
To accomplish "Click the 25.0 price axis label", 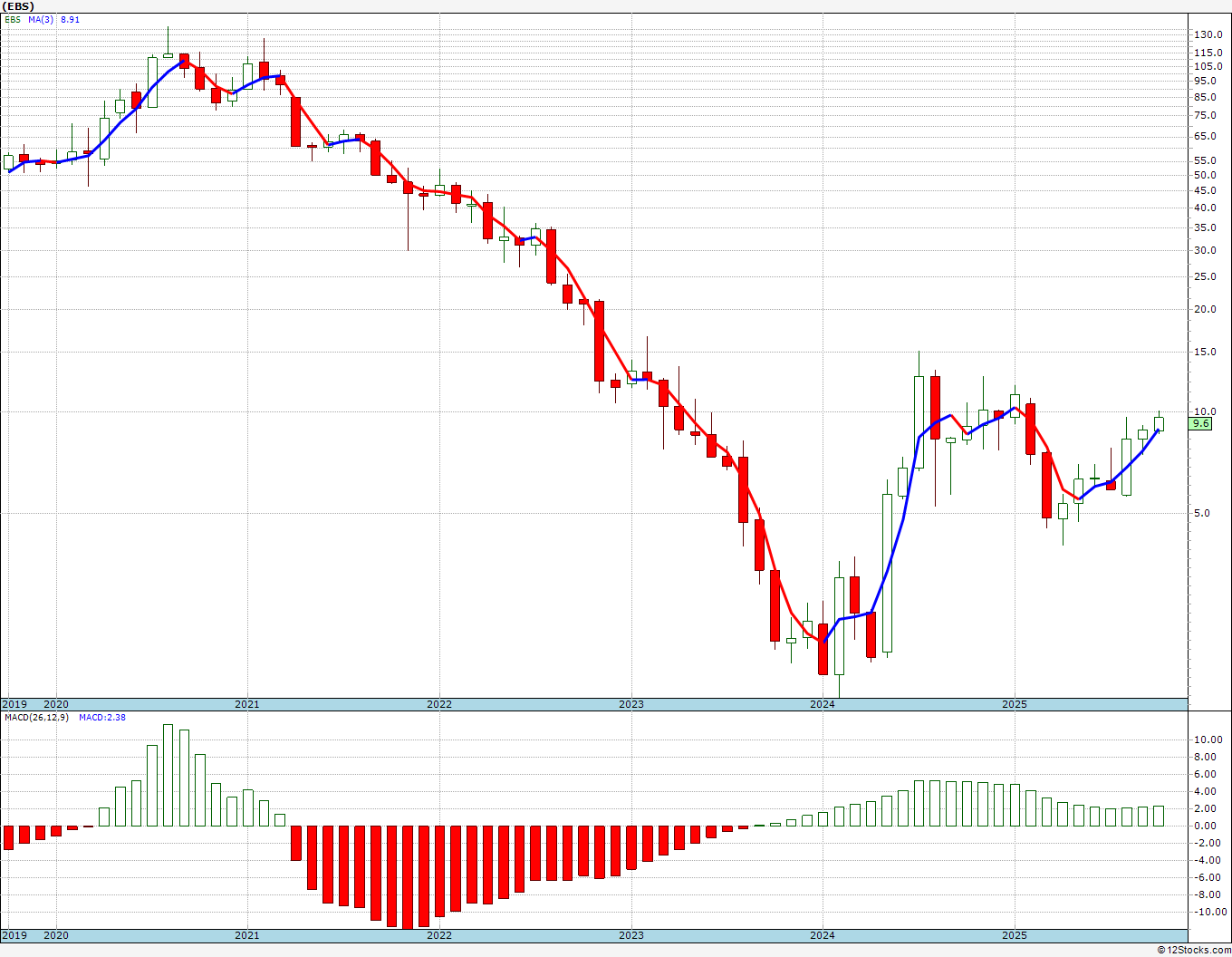I will [x=1206, y=276].
